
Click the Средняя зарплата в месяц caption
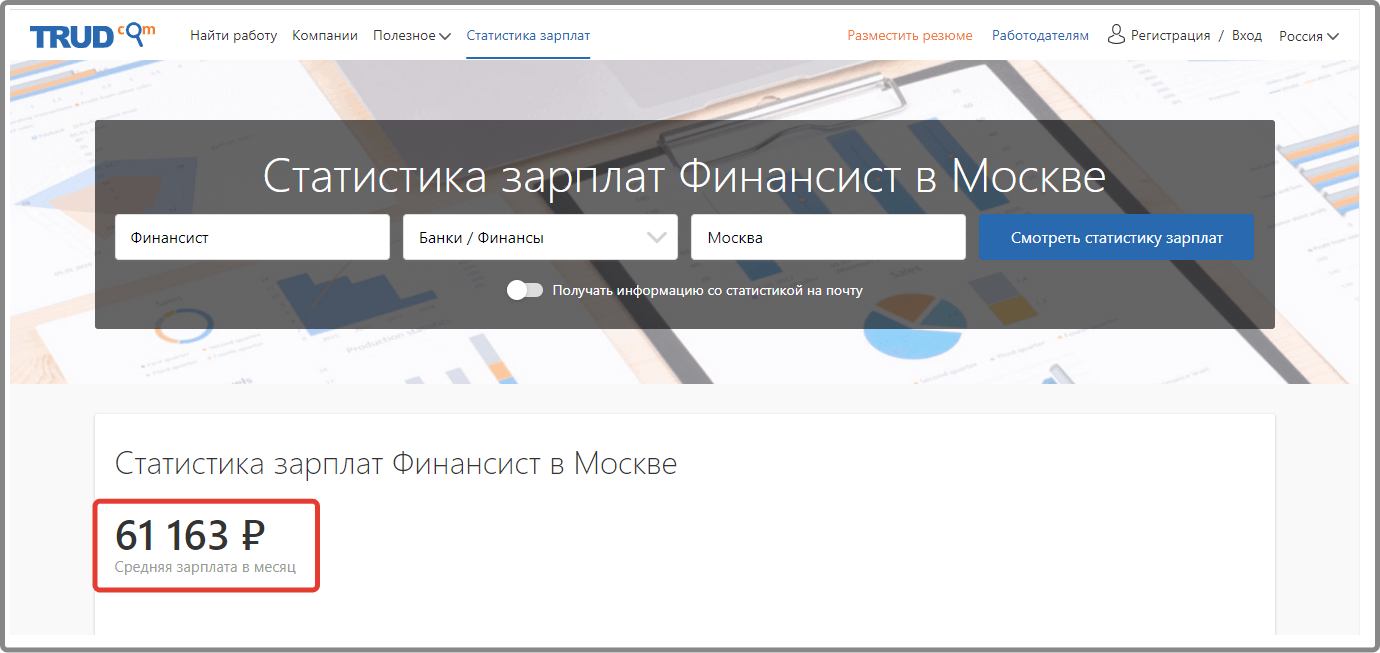pos(205,568)
